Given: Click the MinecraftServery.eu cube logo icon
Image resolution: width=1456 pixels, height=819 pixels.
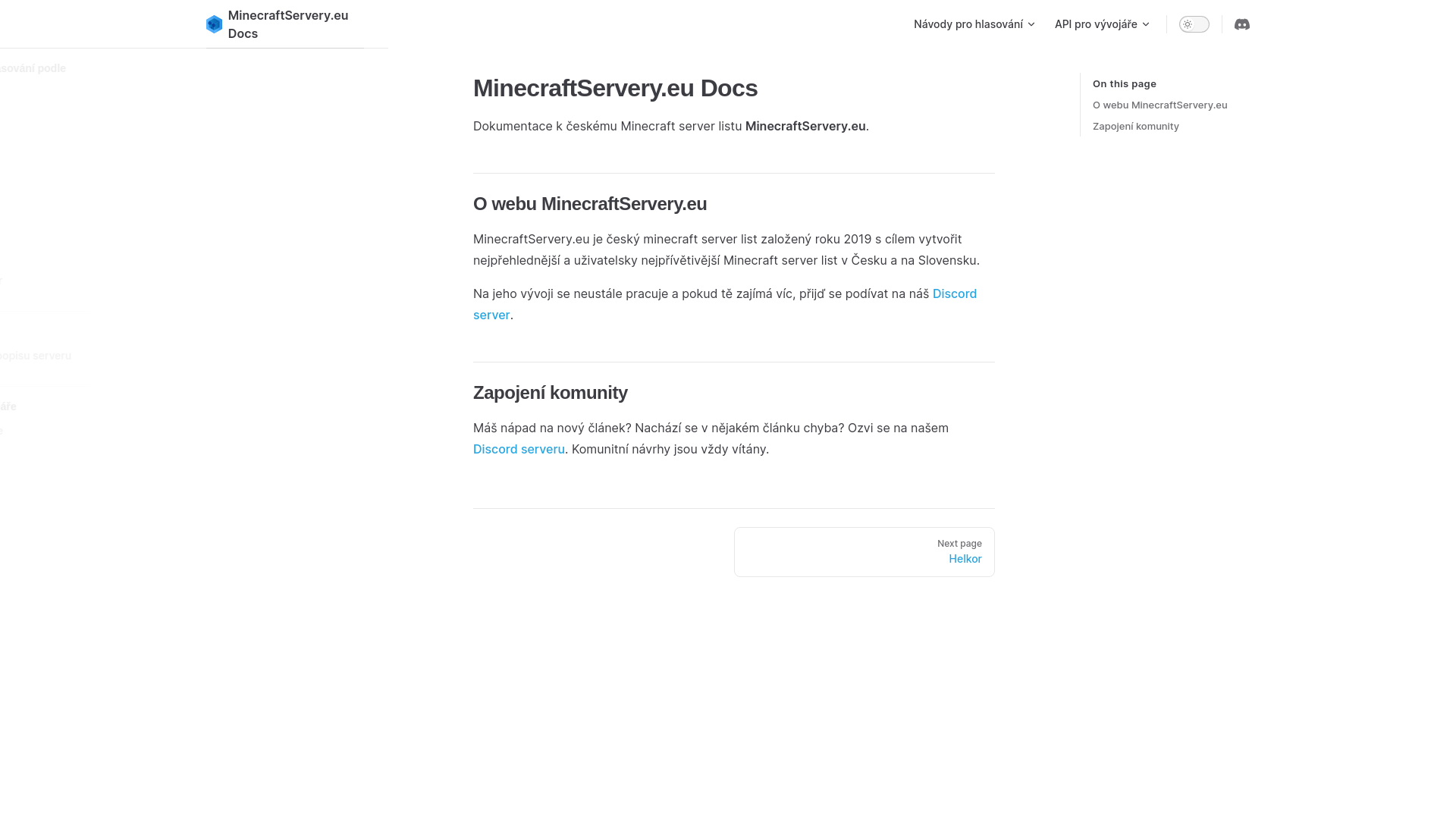Looking at the screenshot, I should coord(215,24).
